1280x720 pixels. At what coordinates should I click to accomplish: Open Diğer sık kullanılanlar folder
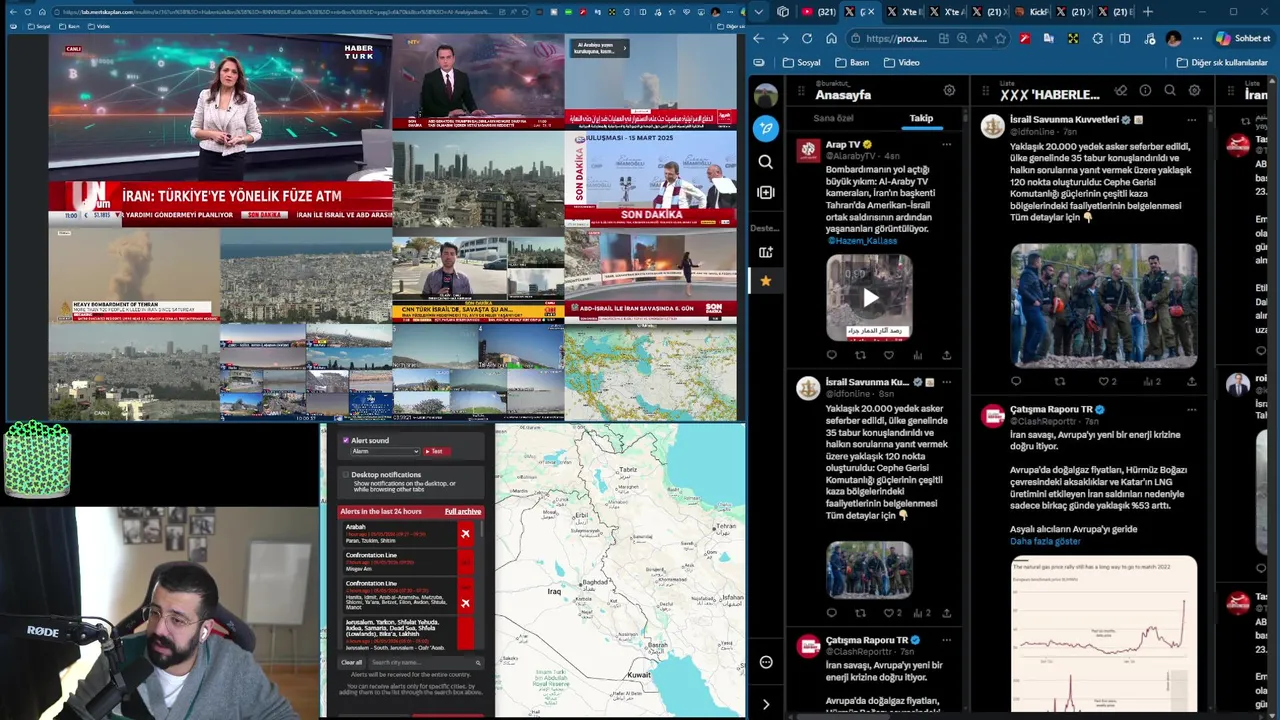[x=1222, y=62]
